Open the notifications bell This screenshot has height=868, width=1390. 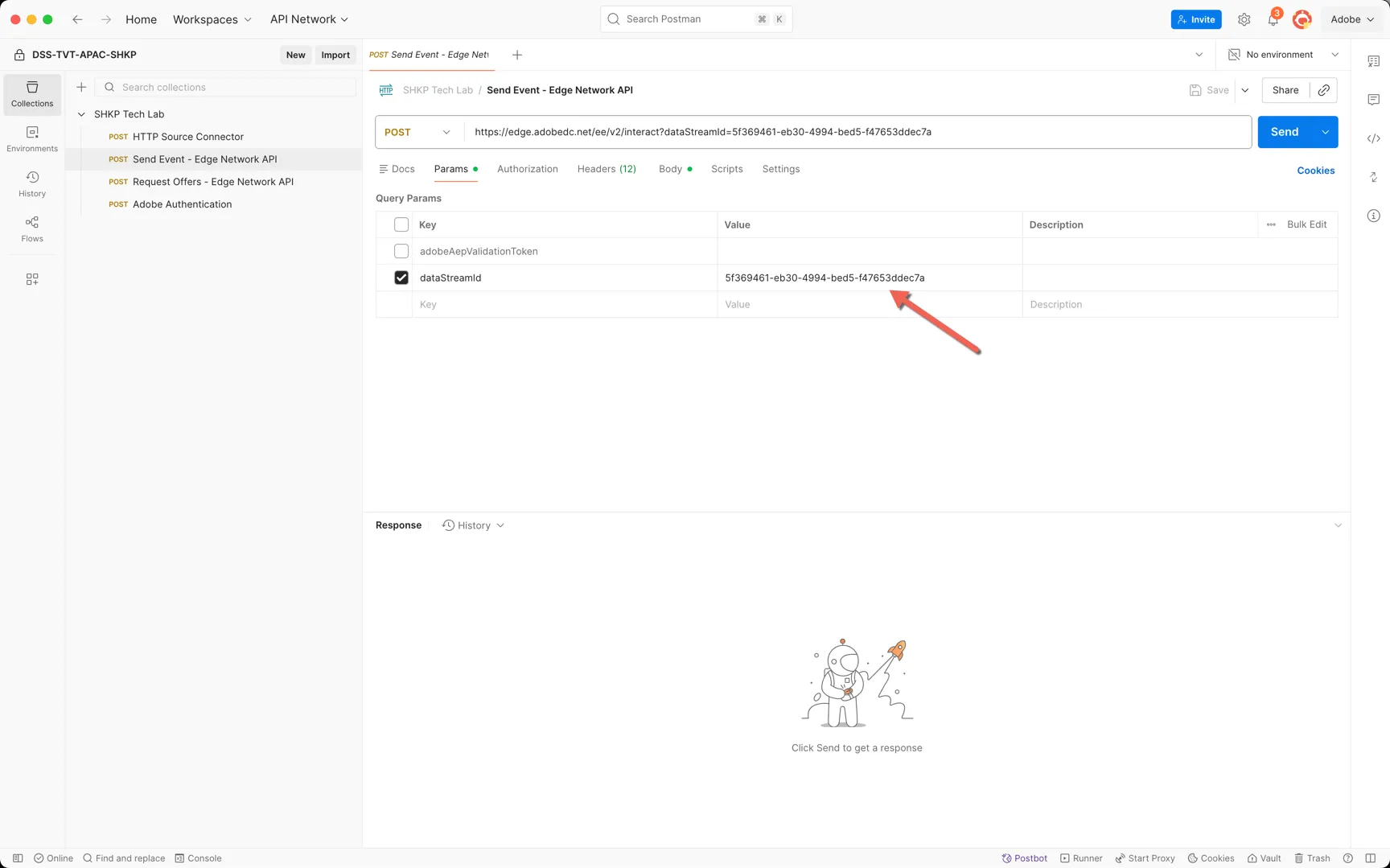coord(1273,19)
